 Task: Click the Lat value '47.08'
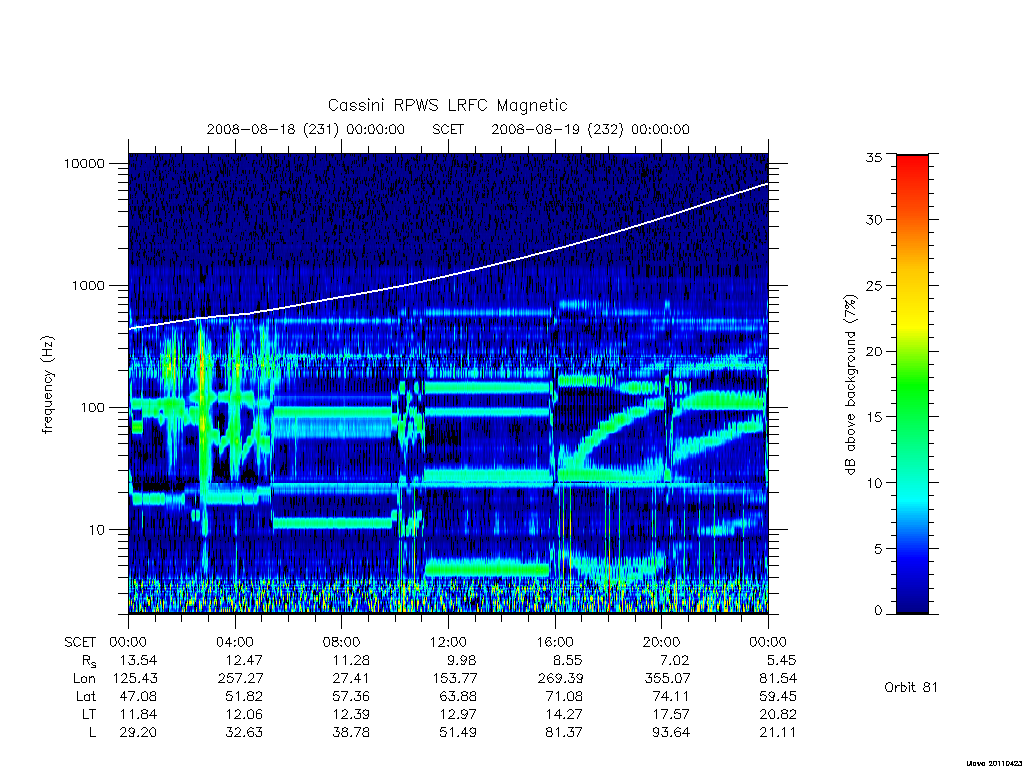[x=138, y=696]
